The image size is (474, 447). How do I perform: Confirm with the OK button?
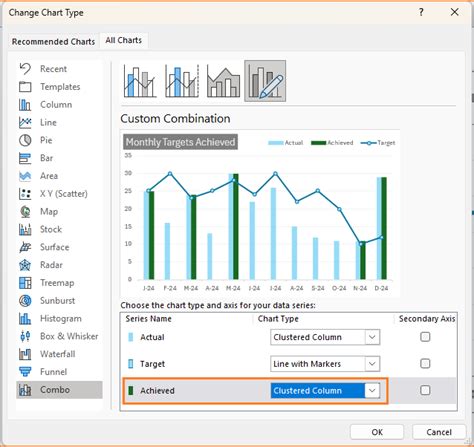tap(377, 432)
